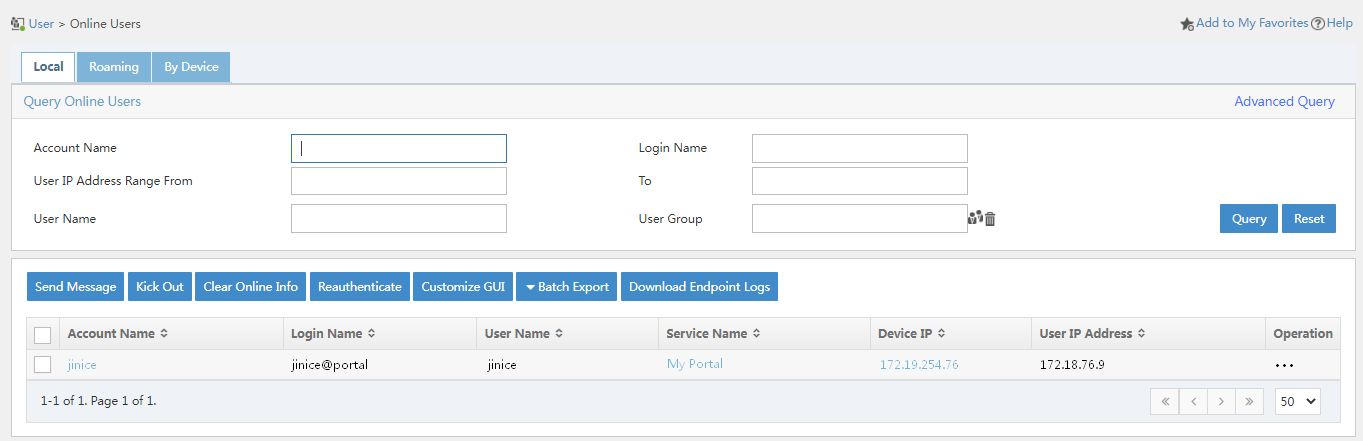Sort by User Name column arrows
This screenshot has height=441, width=1363.
click(559, 334)
